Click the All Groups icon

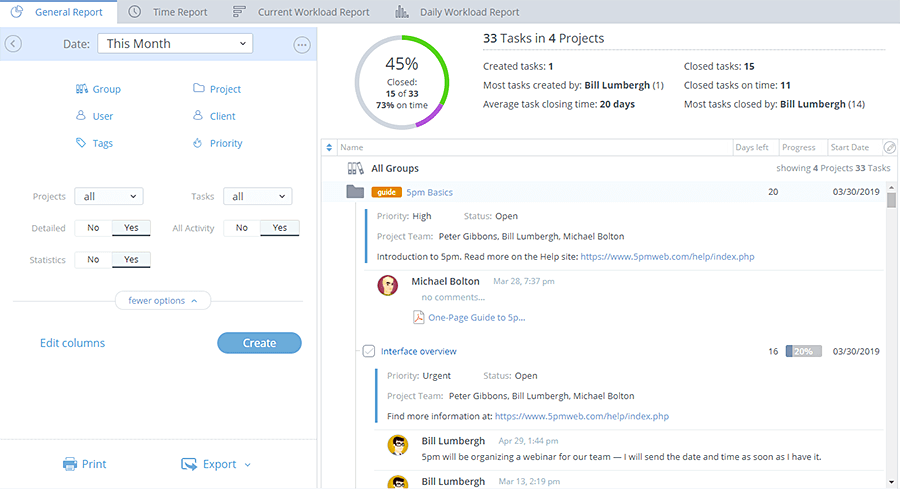click(355, 169)
